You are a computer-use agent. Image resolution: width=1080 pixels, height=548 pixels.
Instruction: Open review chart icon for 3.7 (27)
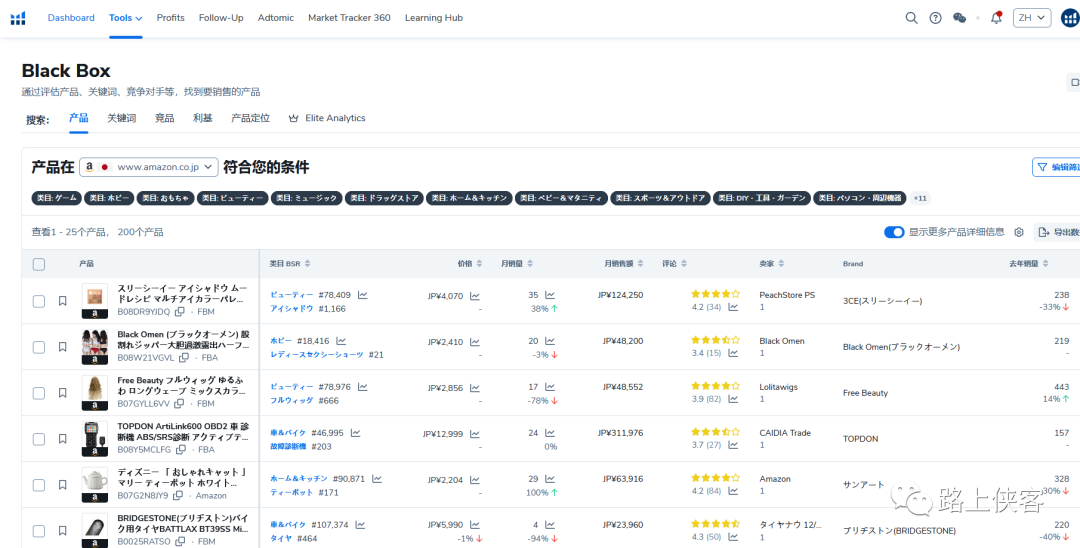[733, 445]
